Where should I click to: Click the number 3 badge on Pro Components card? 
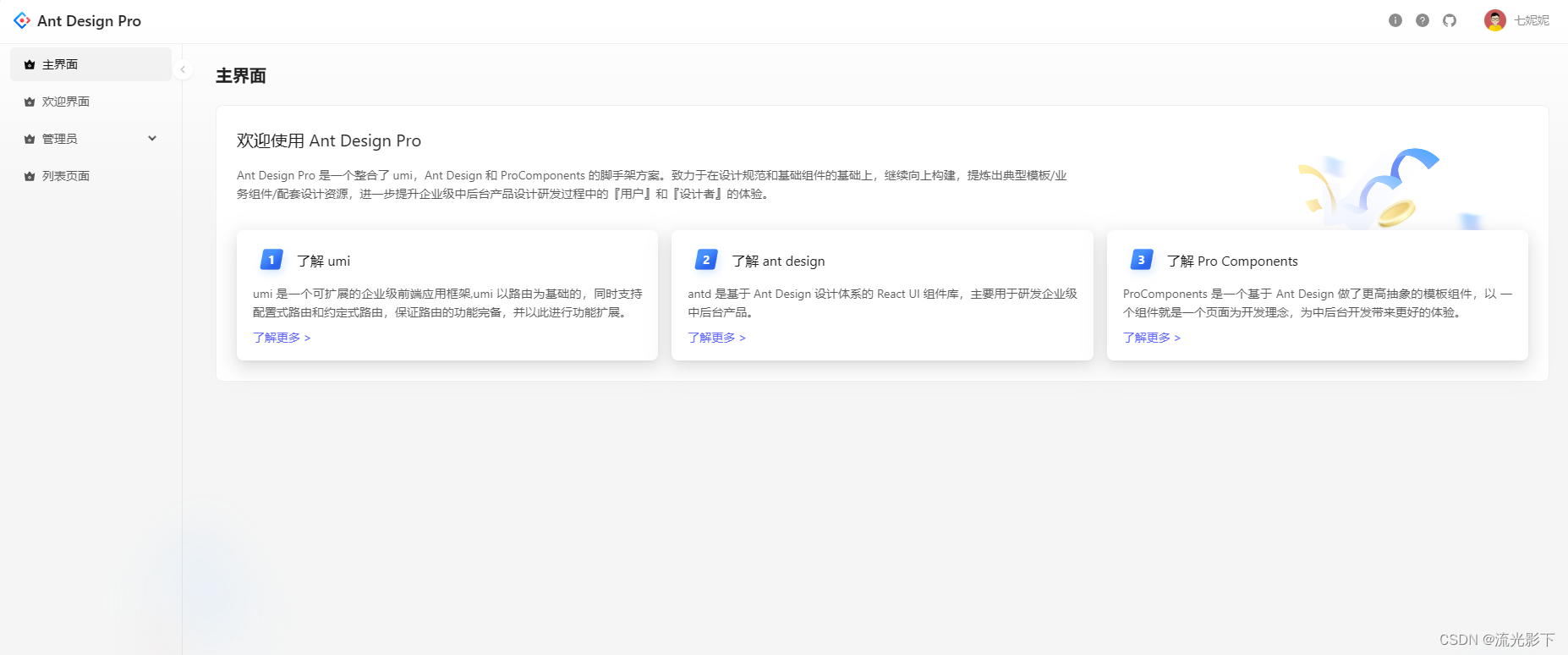1142,260
